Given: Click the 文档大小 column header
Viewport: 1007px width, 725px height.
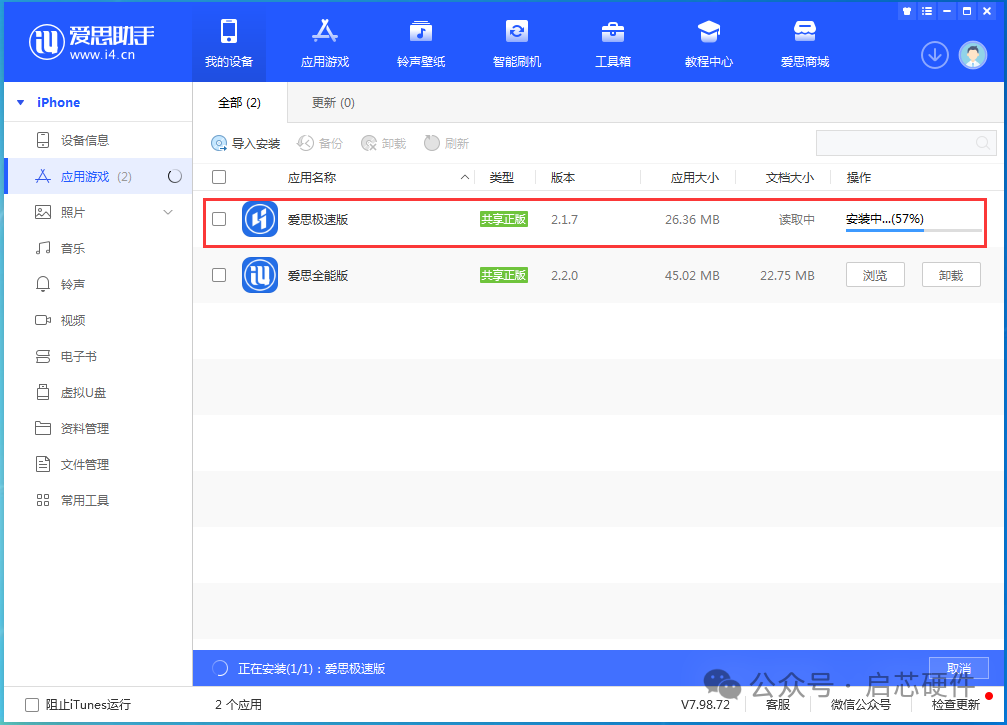Looking at the screenshot, I should tap(789, 178).
